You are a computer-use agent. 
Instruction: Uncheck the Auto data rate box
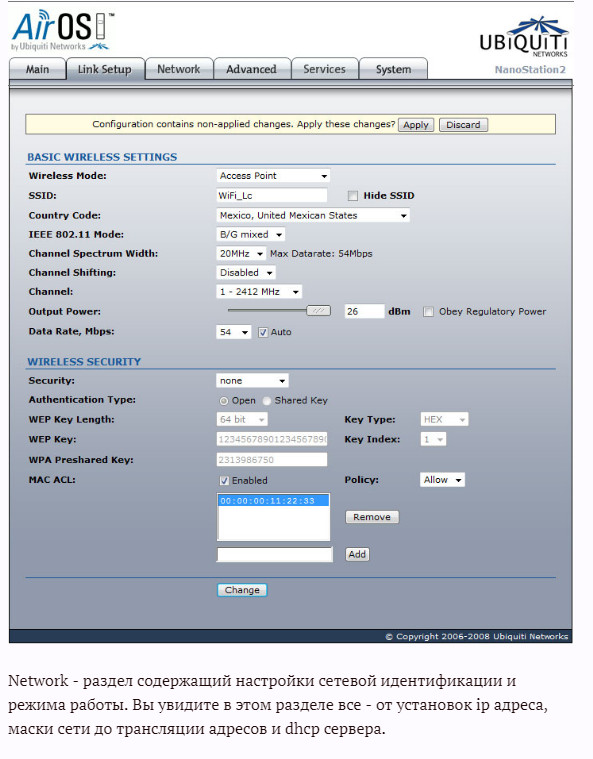click(263, 332)
